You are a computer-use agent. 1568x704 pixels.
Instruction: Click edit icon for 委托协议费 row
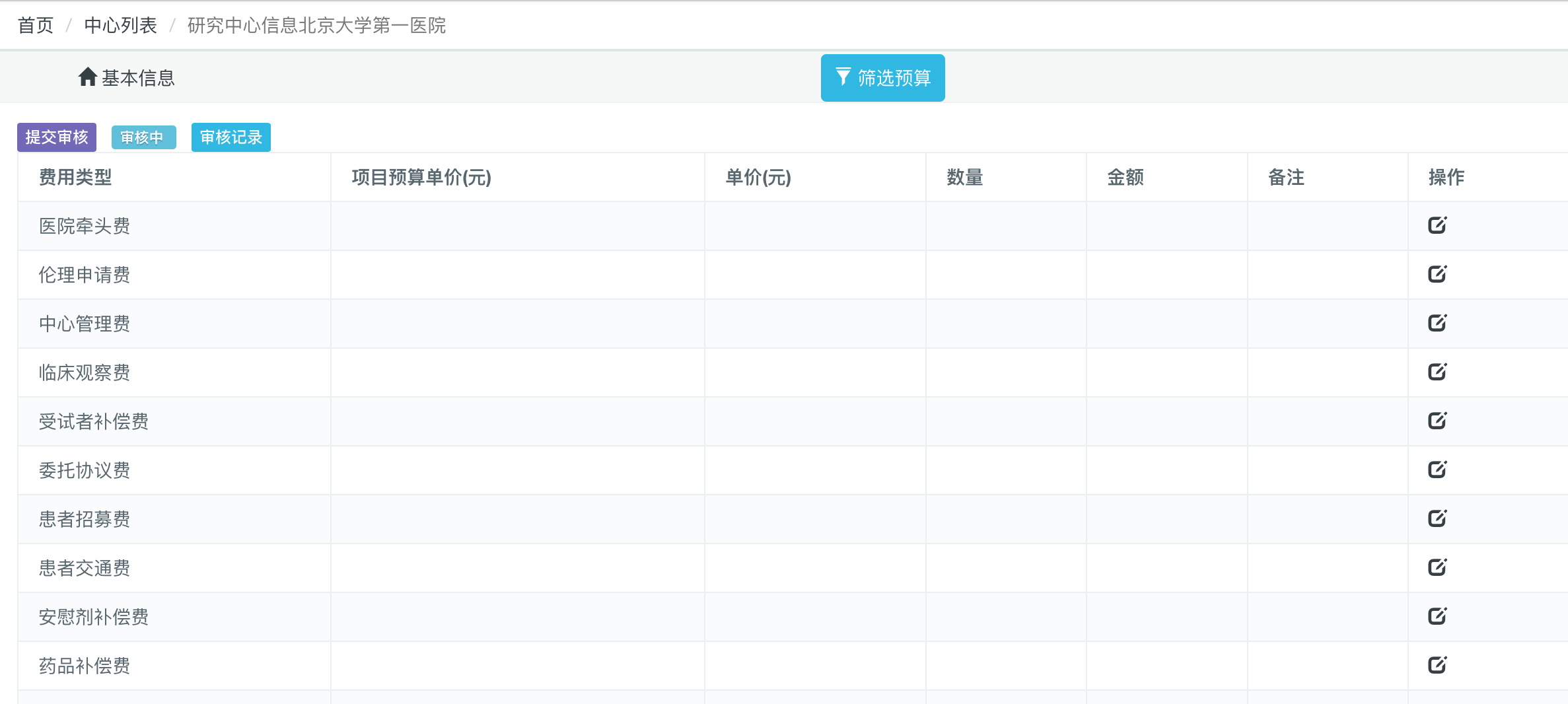point(1437,470)
